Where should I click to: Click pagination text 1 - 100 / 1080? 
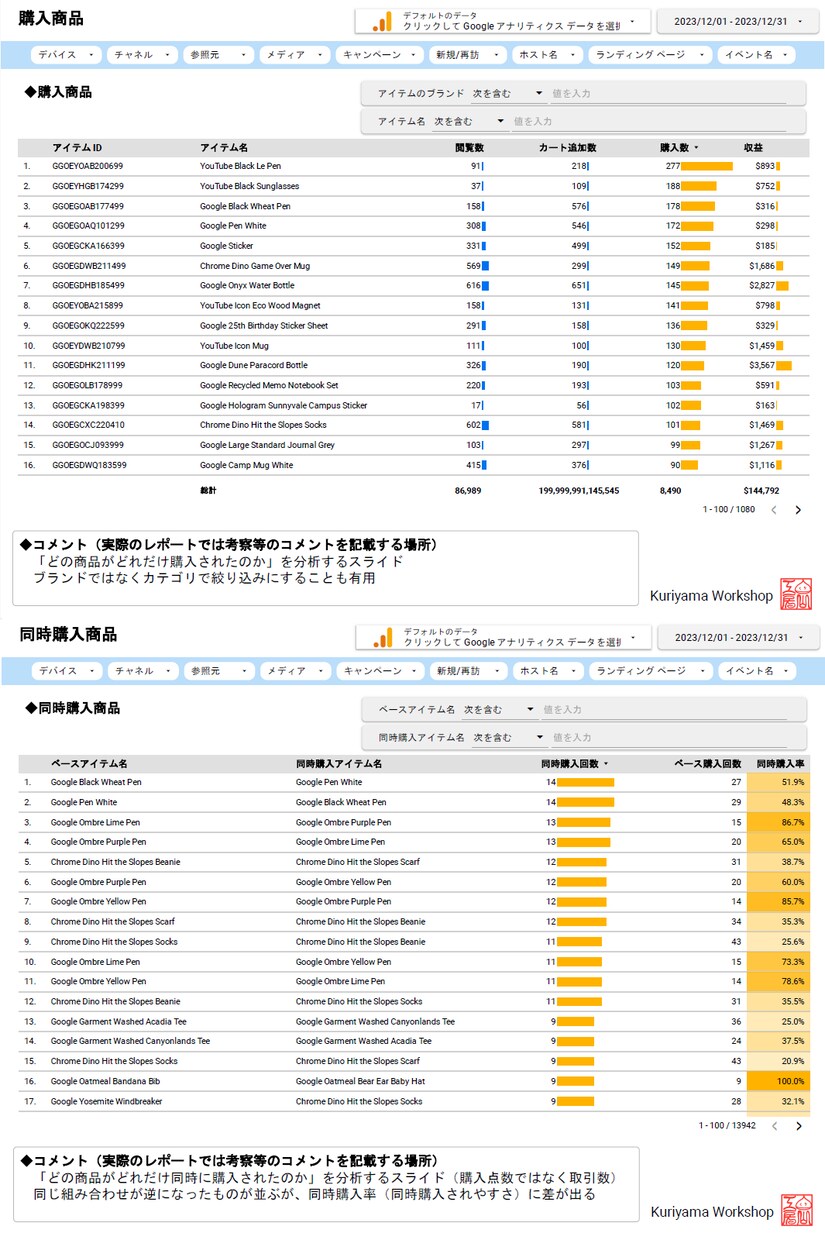tap(728, 510)
